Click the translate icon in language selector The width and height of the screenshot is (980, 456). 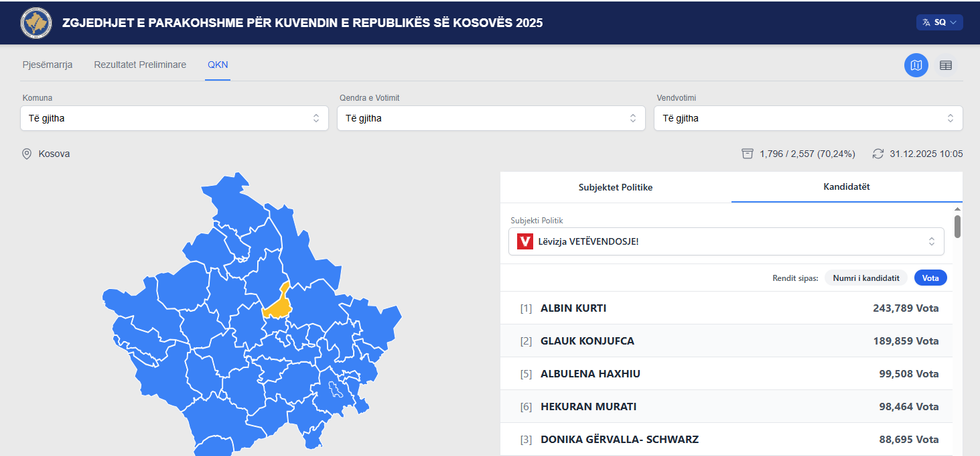click(x=926, y=22)
